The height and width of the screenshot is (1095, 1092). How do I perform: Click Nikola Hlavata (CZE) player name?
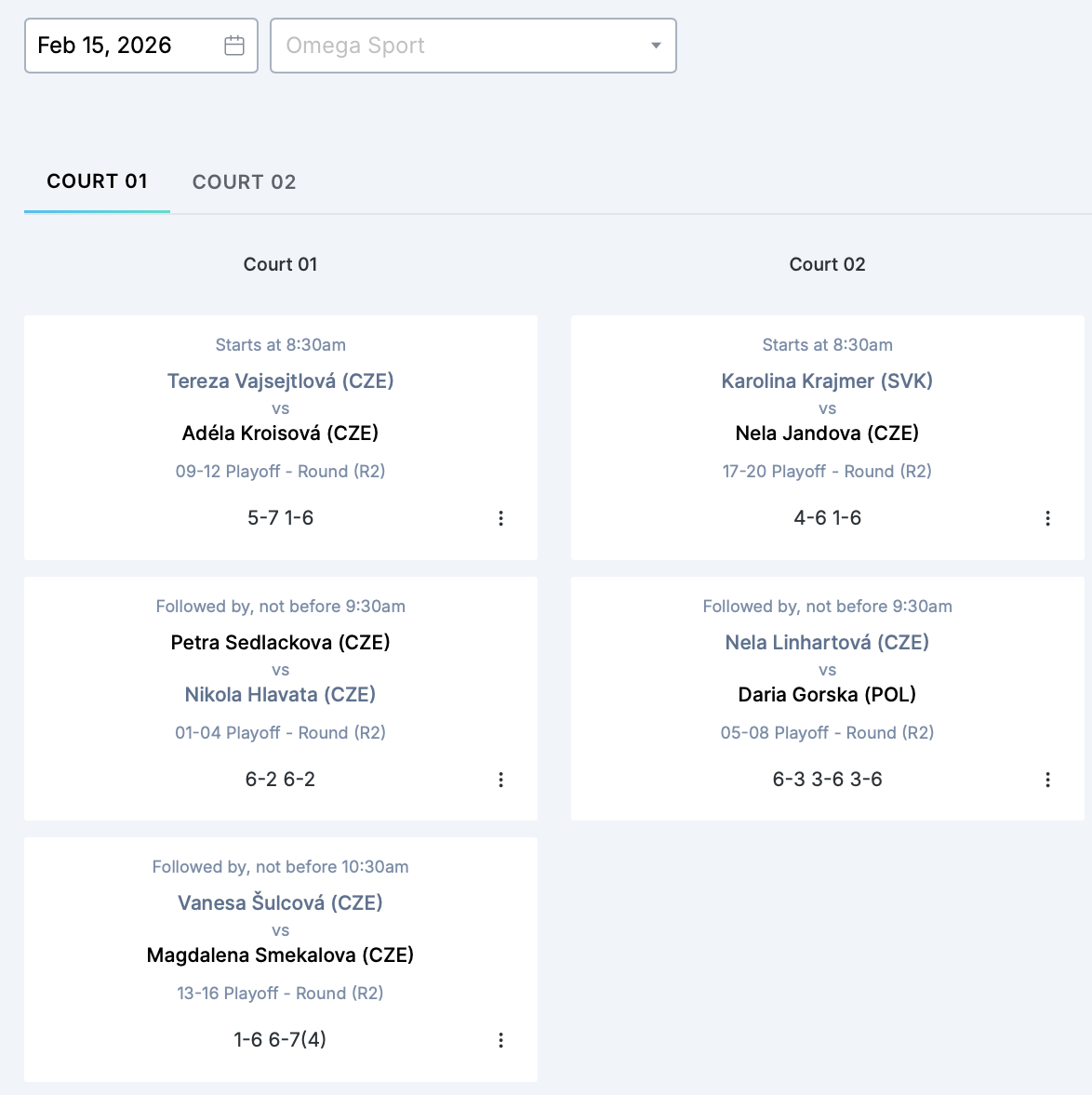280,694
